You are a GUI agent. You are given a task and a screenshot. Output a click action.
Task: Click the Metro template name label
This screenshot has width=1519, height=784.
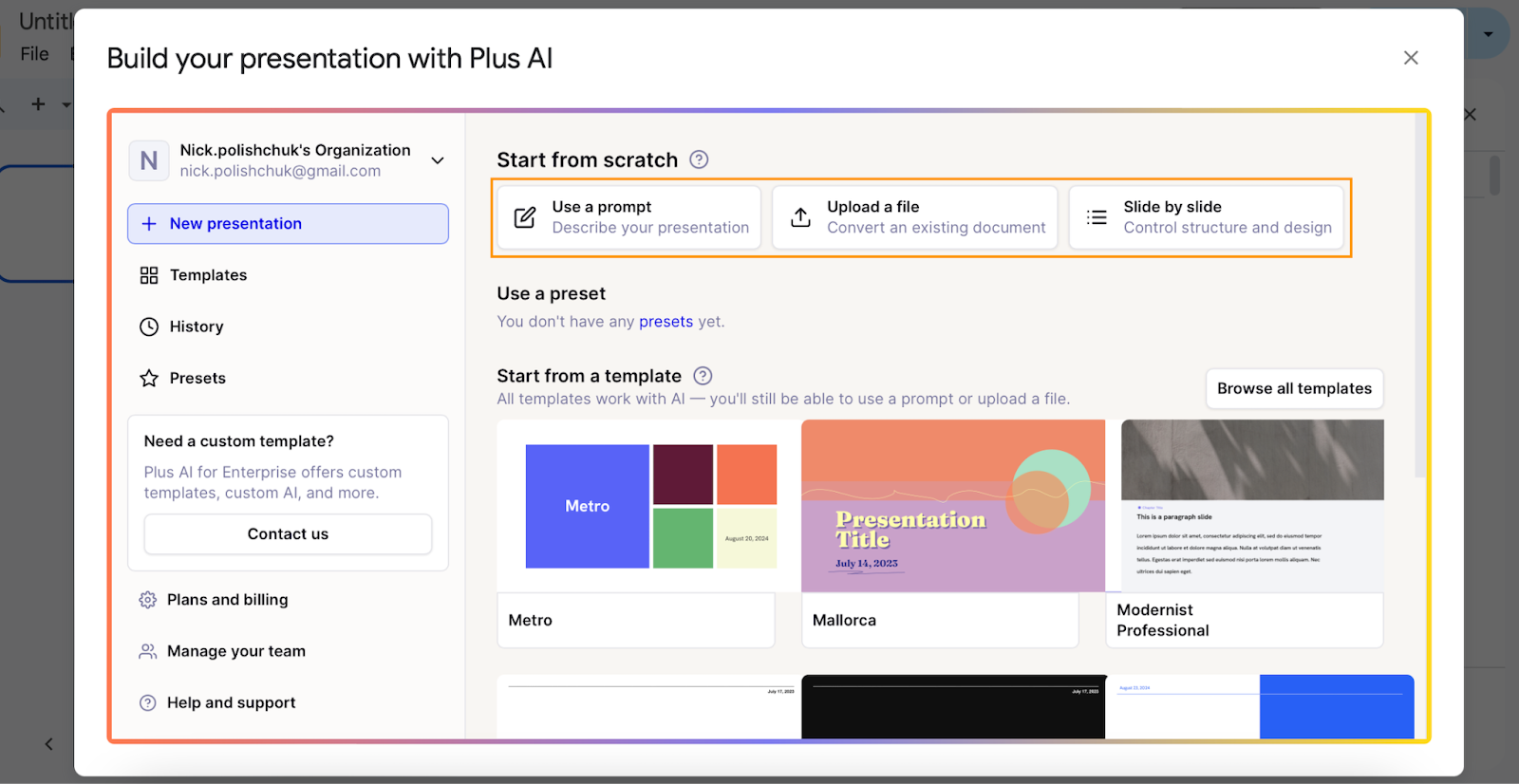(x=530, y=620)
